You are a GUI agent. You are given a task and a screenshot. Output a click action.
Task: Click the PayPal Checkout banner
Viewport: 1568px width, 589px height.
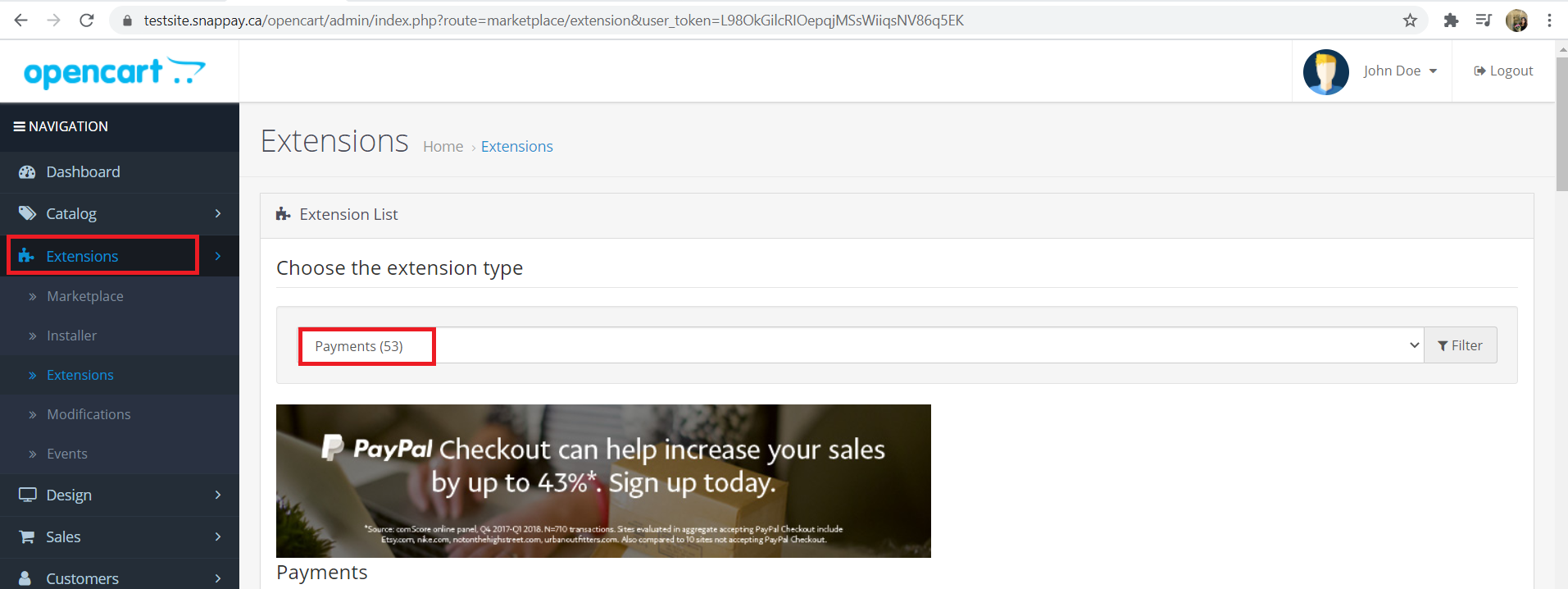click(603, 481)
